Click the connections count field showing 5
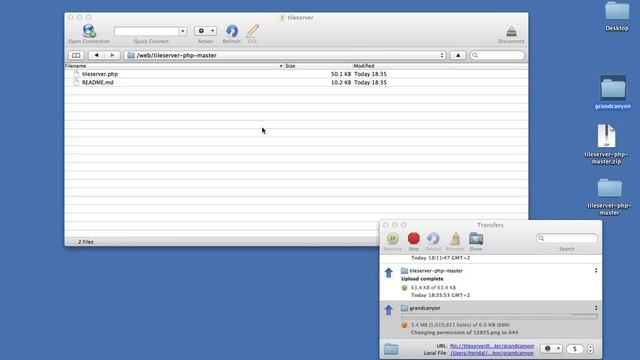The width and height of the screenshot is (640, 360). [575, 349]
